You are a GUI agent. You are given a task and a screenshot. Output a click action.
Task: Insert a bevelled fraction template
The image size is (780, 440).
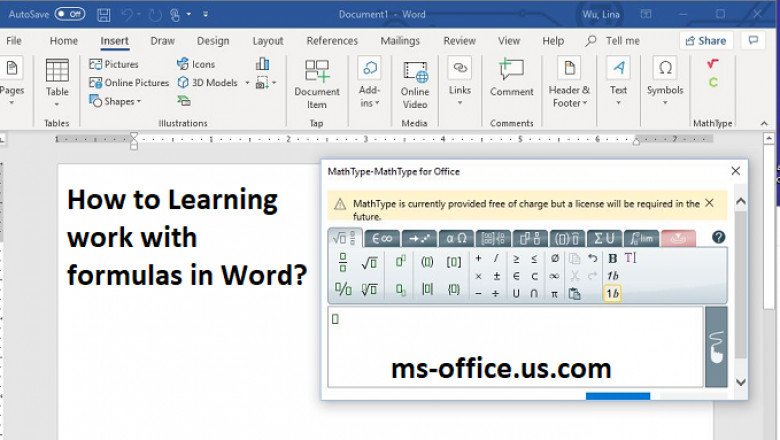coord(343,289)
